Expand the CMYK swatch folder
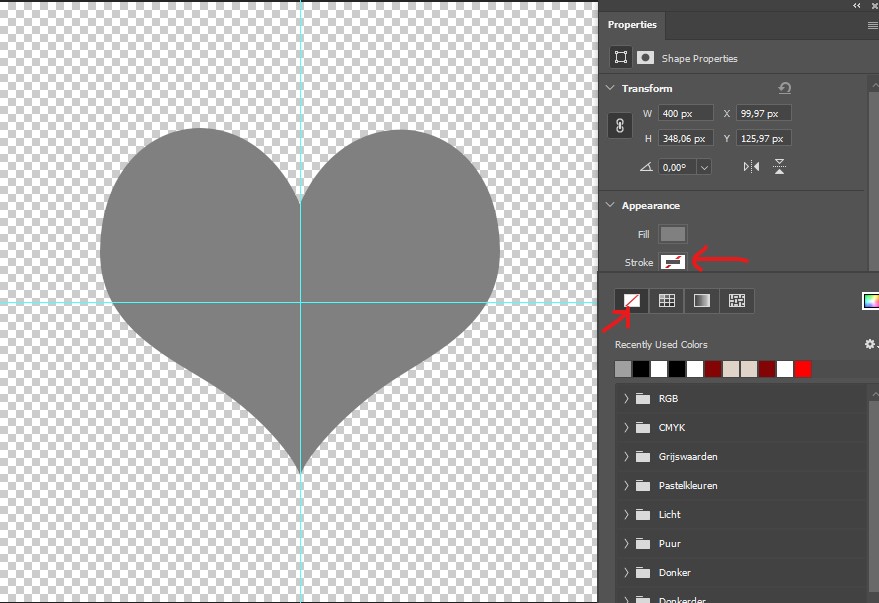879x603 pixels. pos(626,428)
